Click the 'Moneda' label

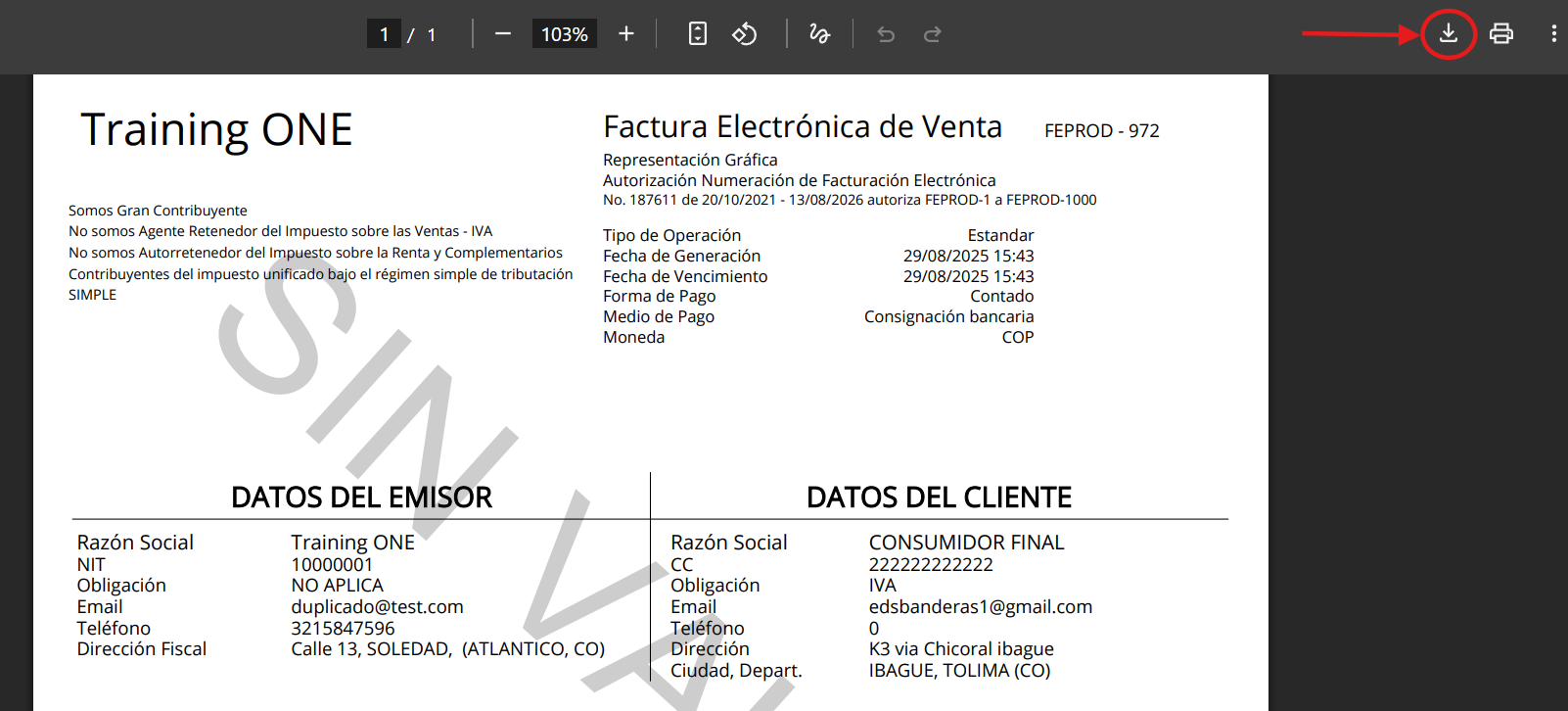click(x=634, y=337)
